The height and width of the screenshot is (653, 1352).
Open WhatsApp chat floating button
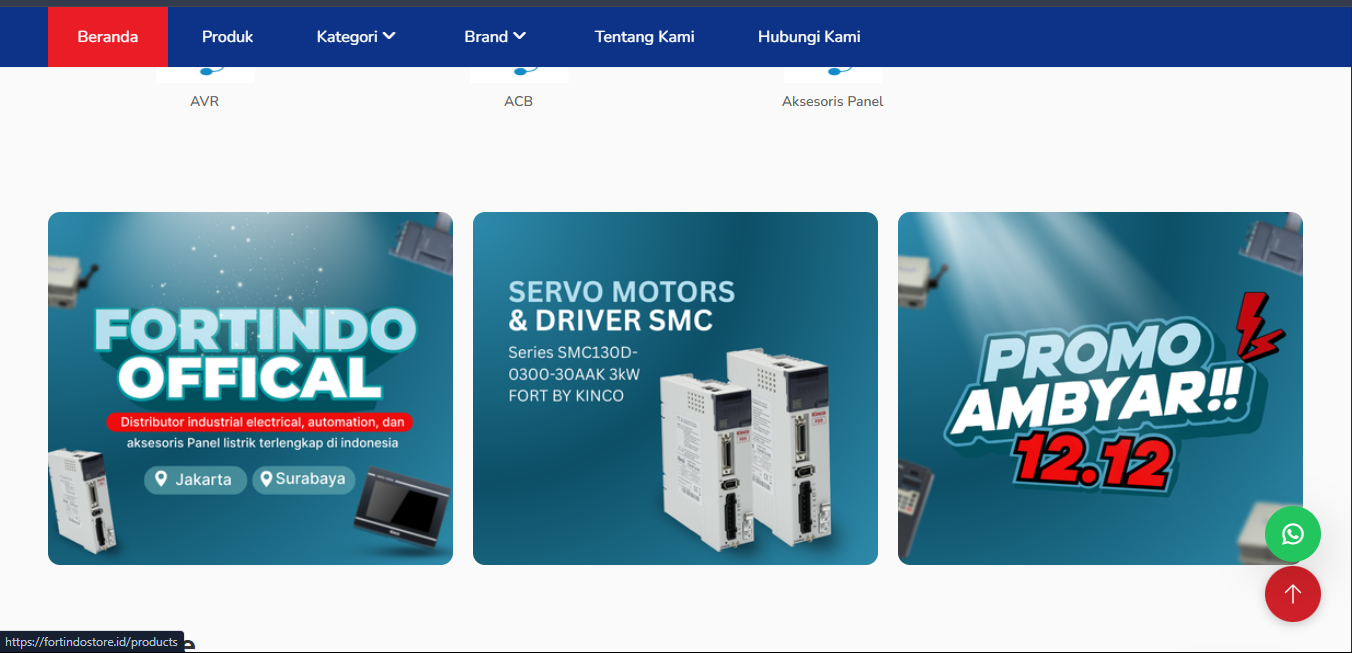coord(1293,534)
